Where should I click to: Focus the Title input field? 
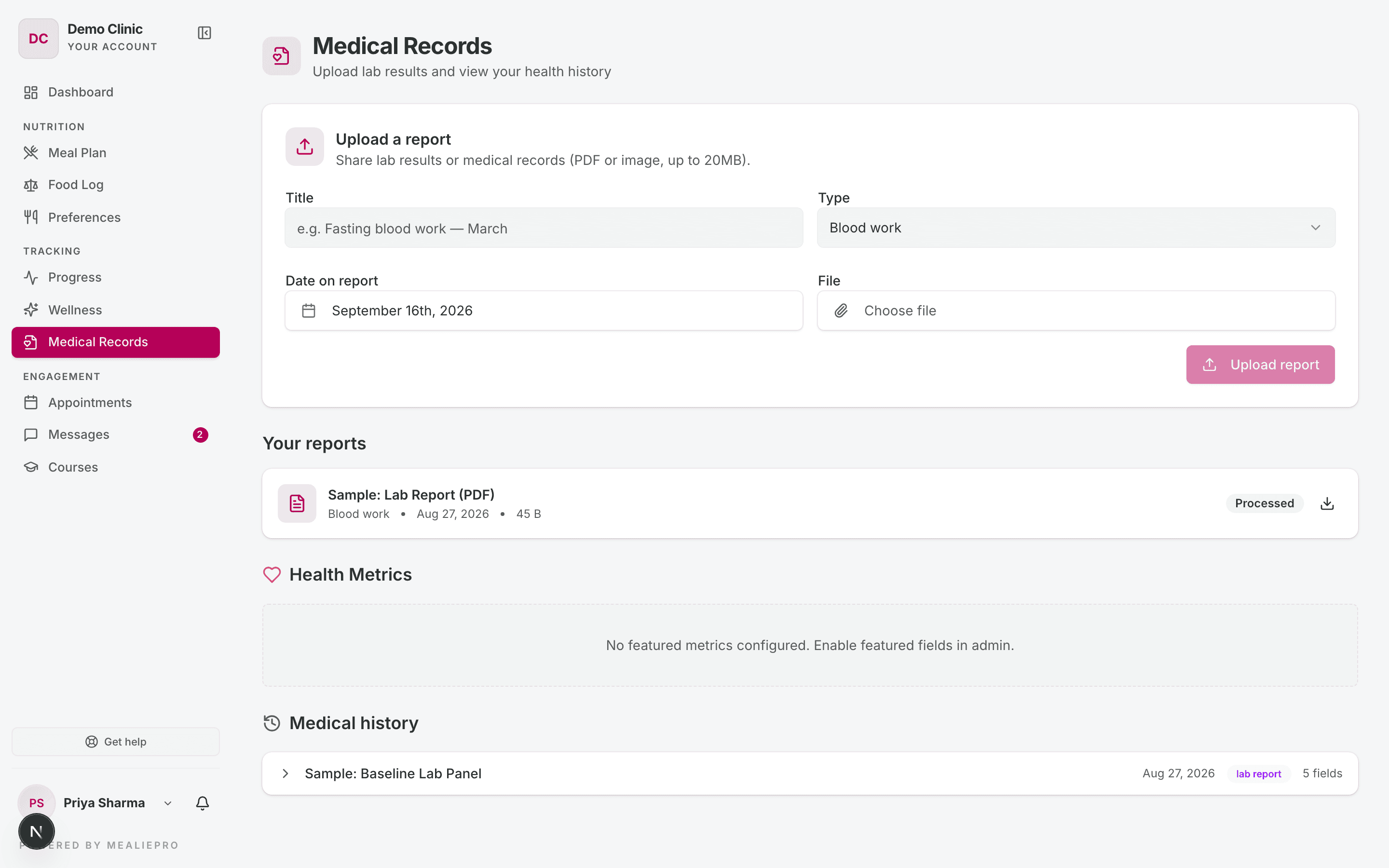[x=544, y=228]
